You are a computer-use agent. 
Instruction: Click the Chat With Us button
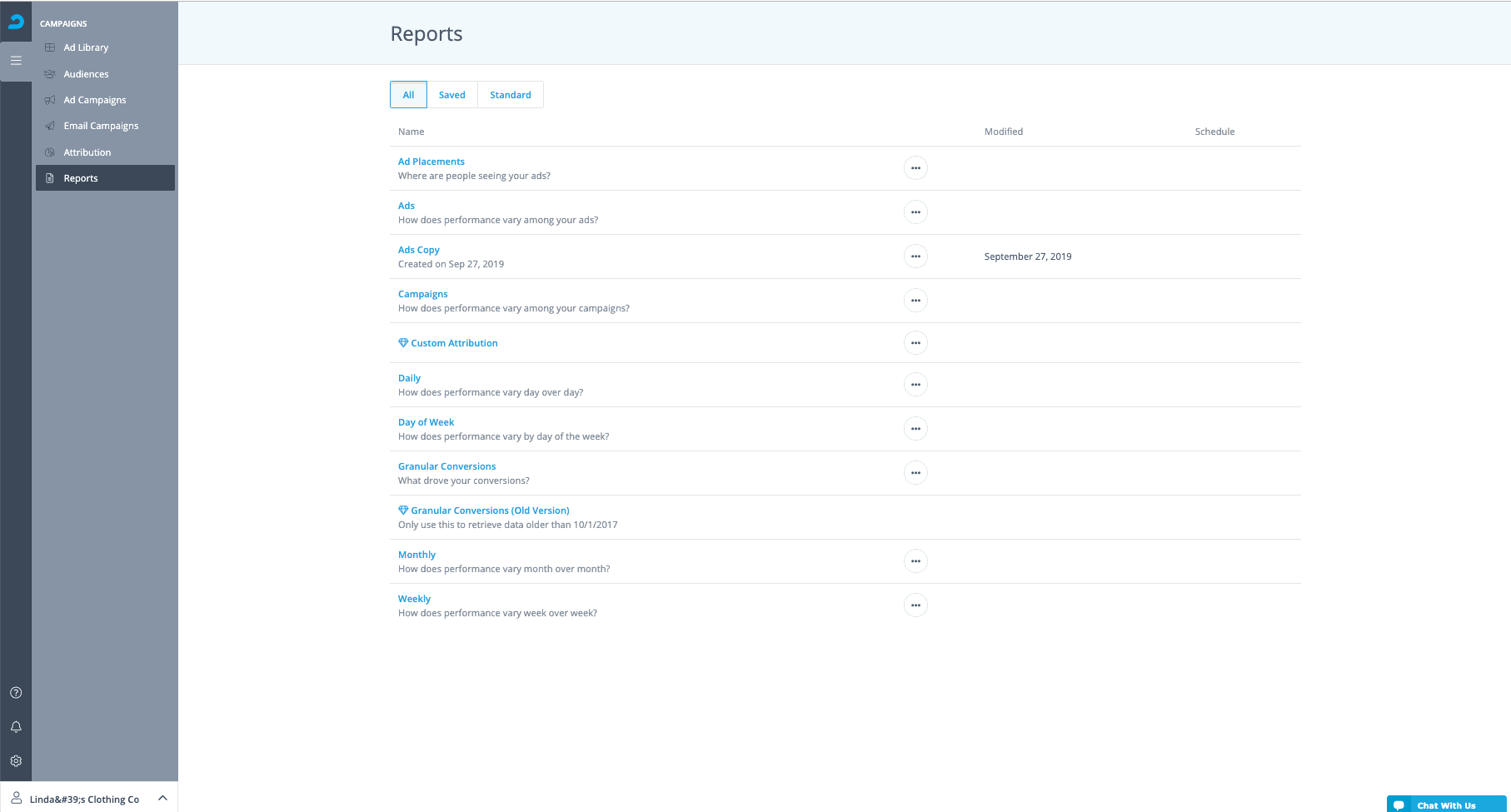1448,805
